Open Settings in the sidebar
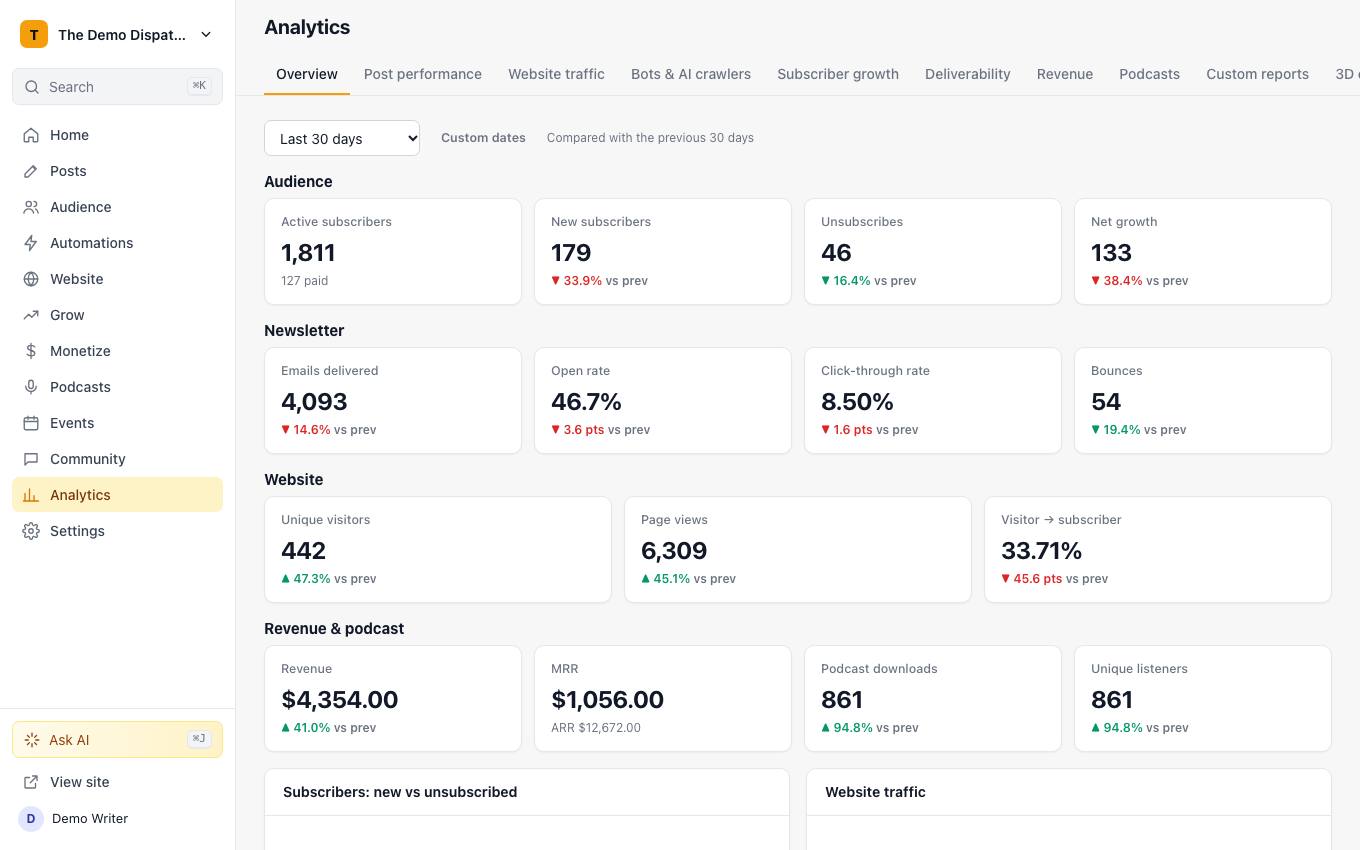Screen dimensions: 1360x850 tap(117, 531)
